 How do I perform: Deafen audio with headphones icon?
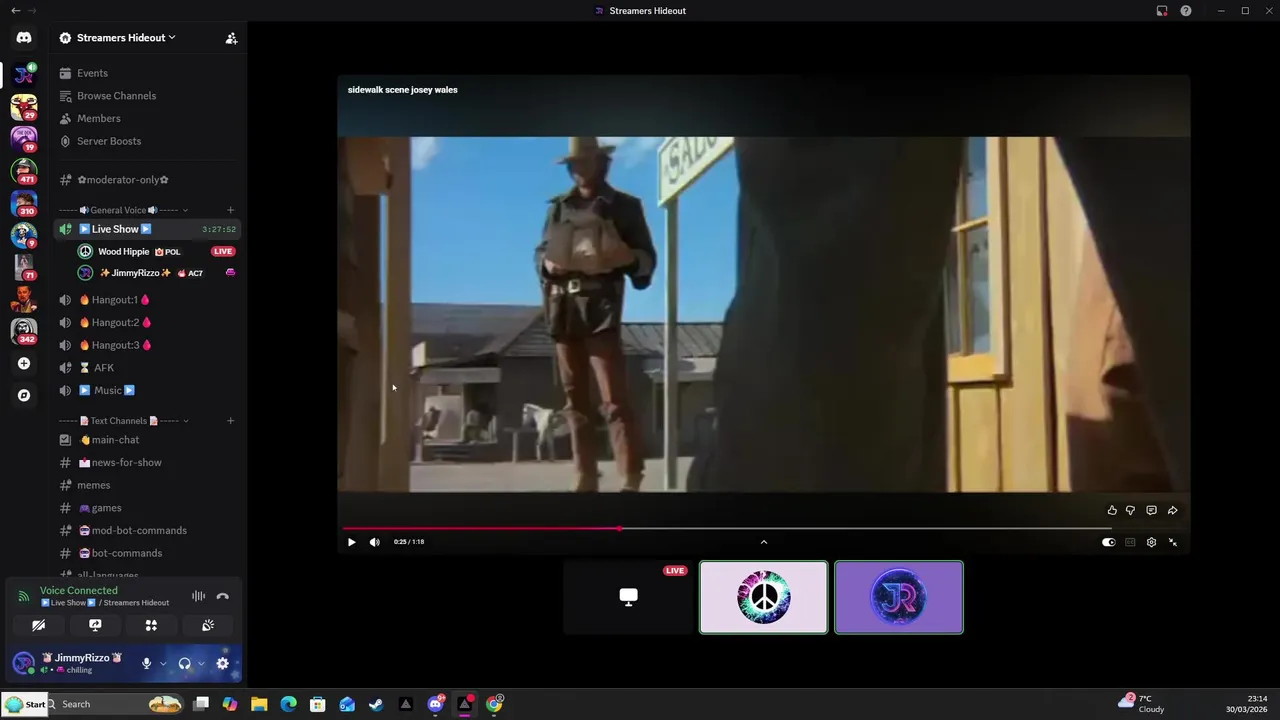(x=184, y=663)
